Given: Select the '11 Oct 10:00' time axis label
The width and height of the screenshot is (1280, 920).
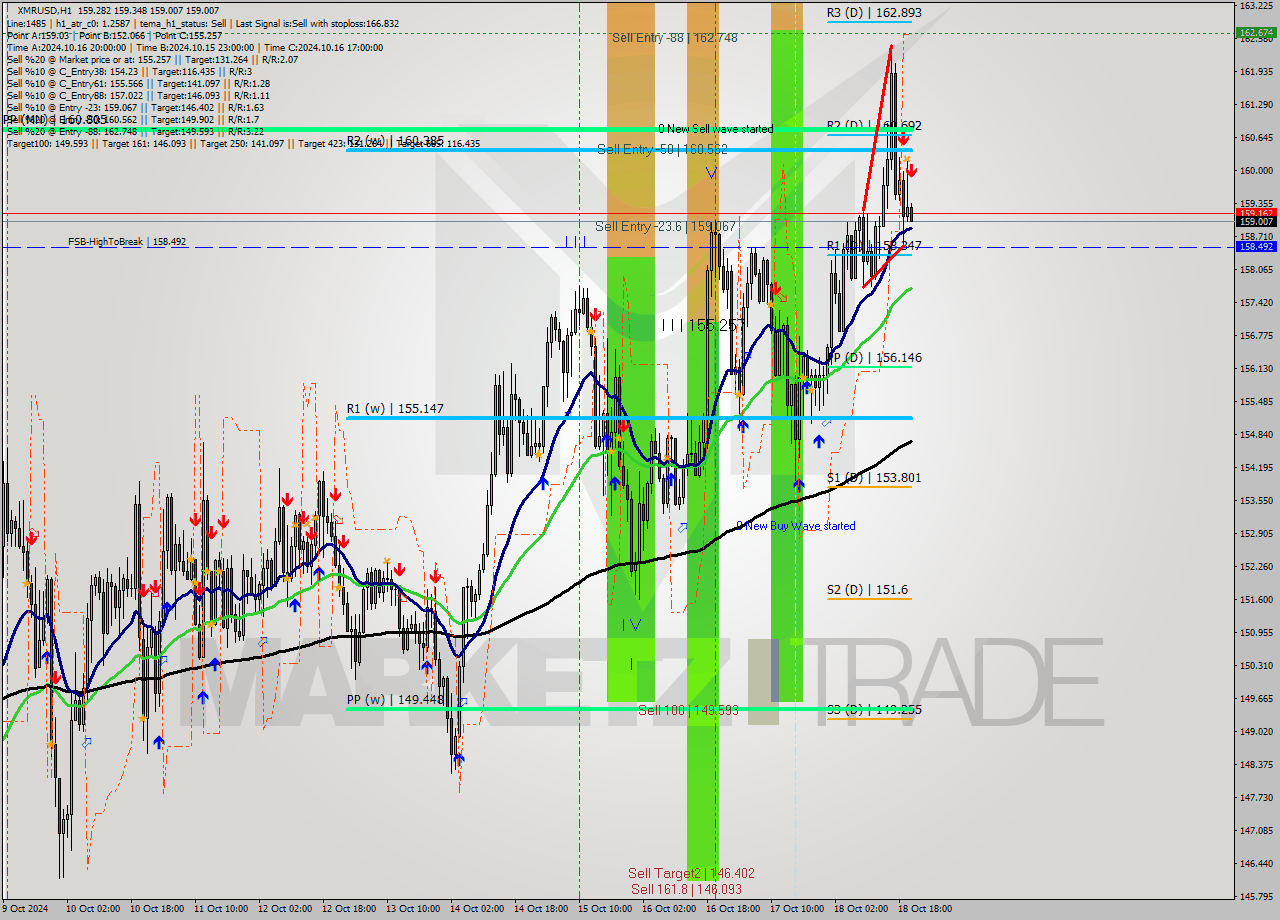Looking at the screenshot, I should pyautogui.click(x=221, y=909).
